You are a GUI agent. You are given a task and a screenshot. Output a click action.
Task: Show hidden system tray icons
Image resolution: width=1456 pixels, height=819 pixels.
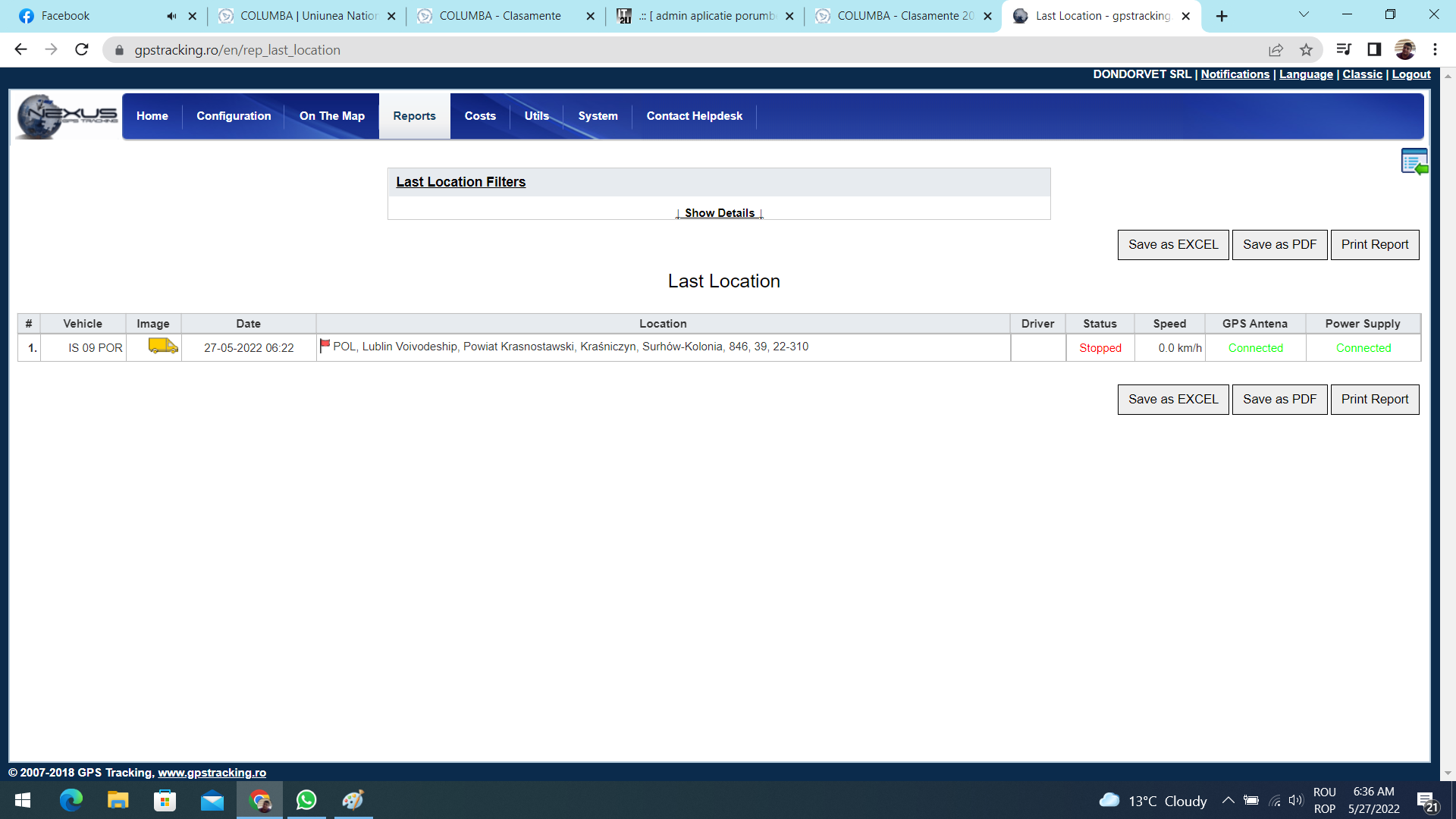(x=1228, y=801)
